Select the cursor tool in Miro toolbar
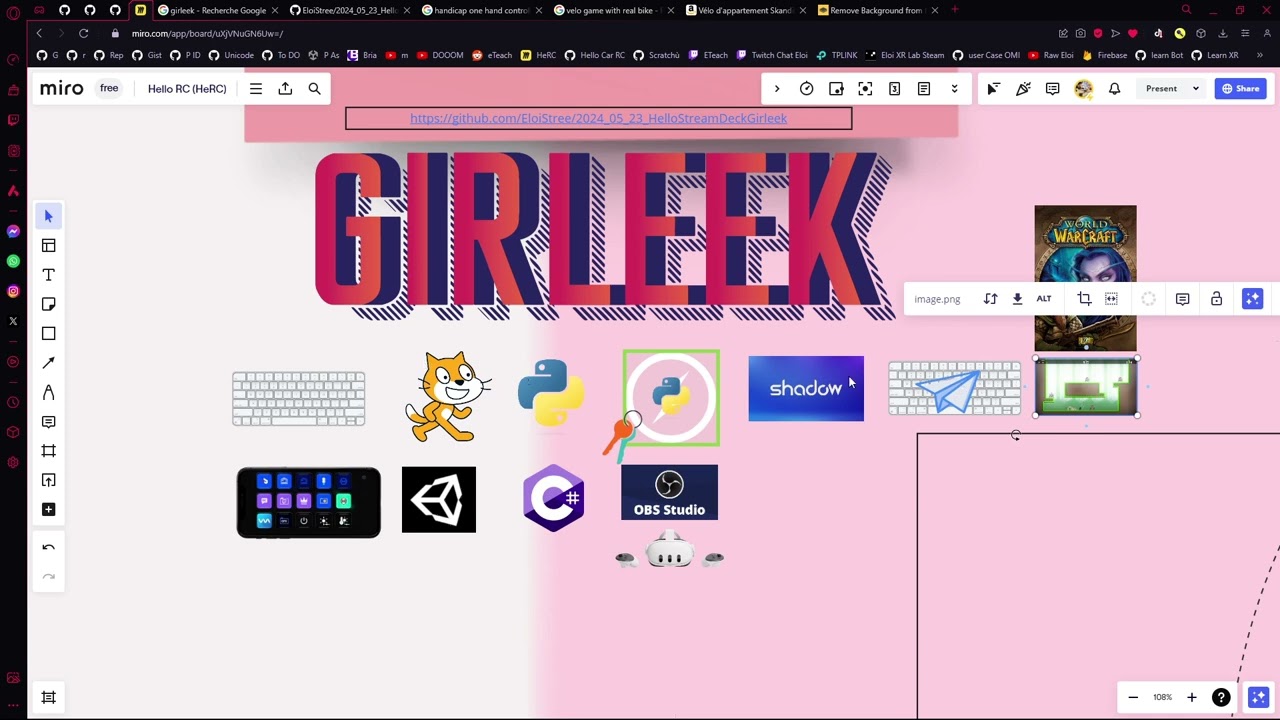 48,216
